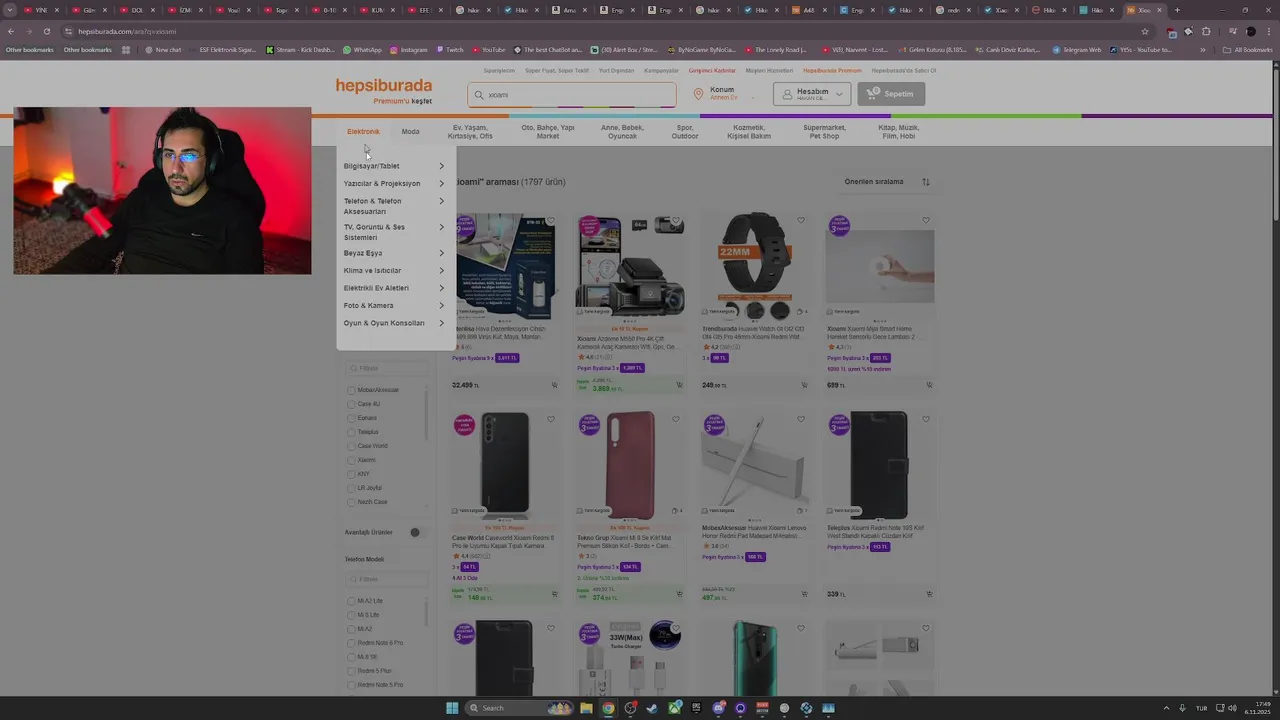Open Ev, Yaşam, Kırtasiye, Ofis category

pos(470,132)
